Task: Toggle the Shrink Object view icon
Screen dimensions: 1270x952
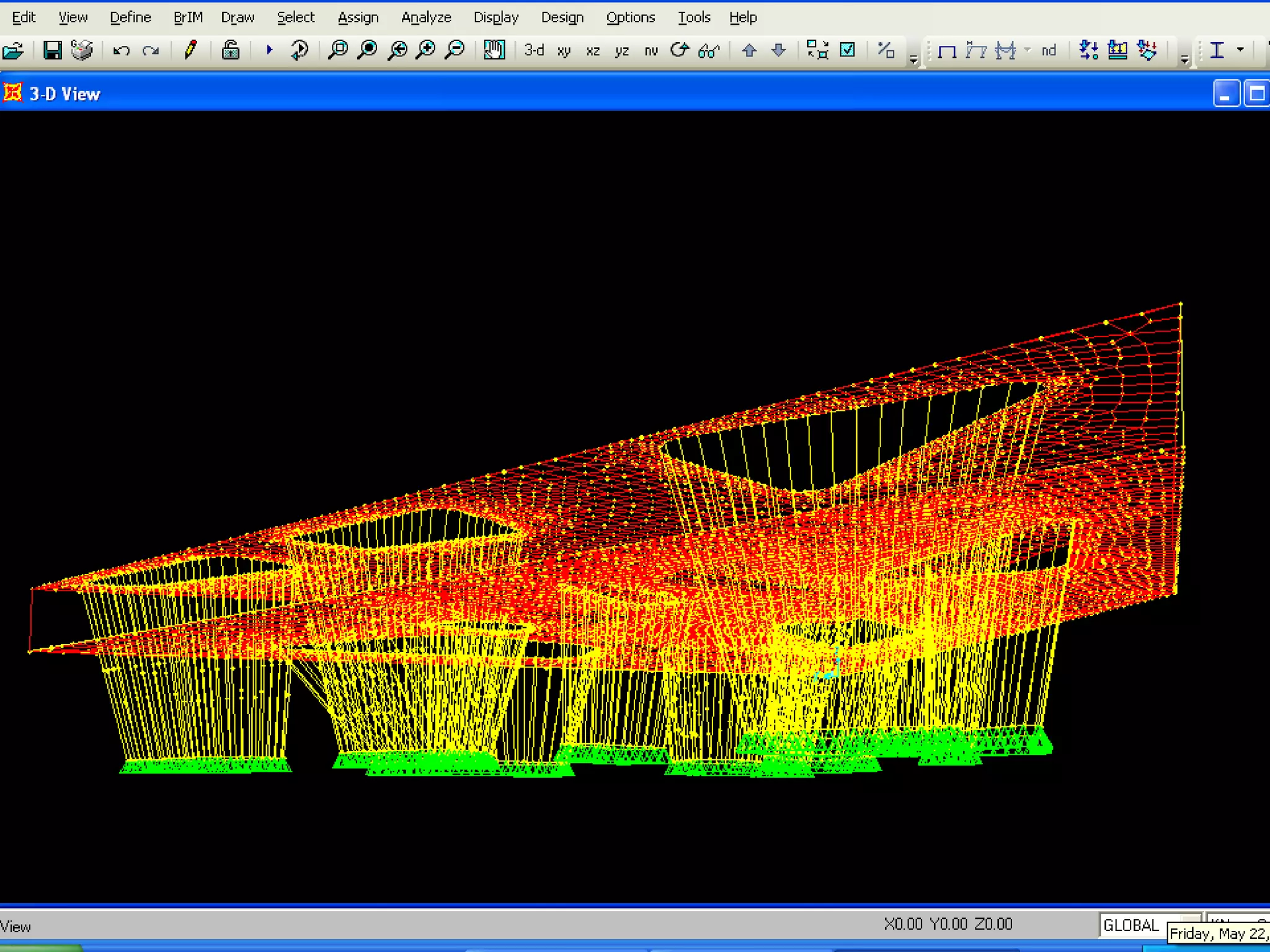Action: [x=817, y=50]
